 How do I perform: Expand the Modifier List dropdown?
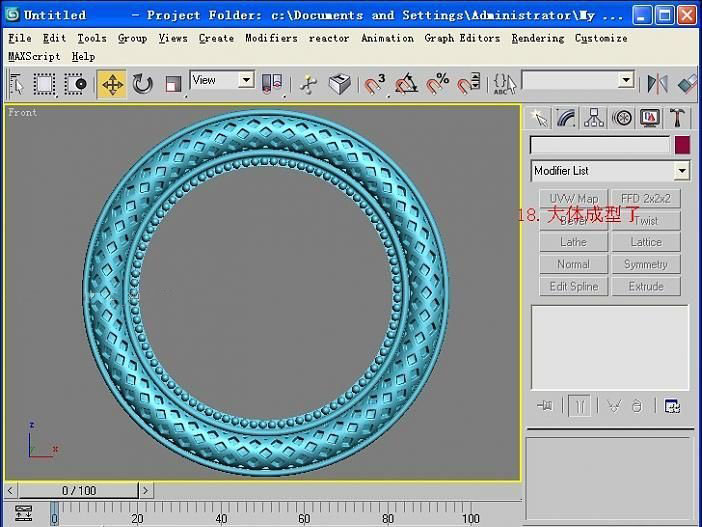[x=610, y=171]
